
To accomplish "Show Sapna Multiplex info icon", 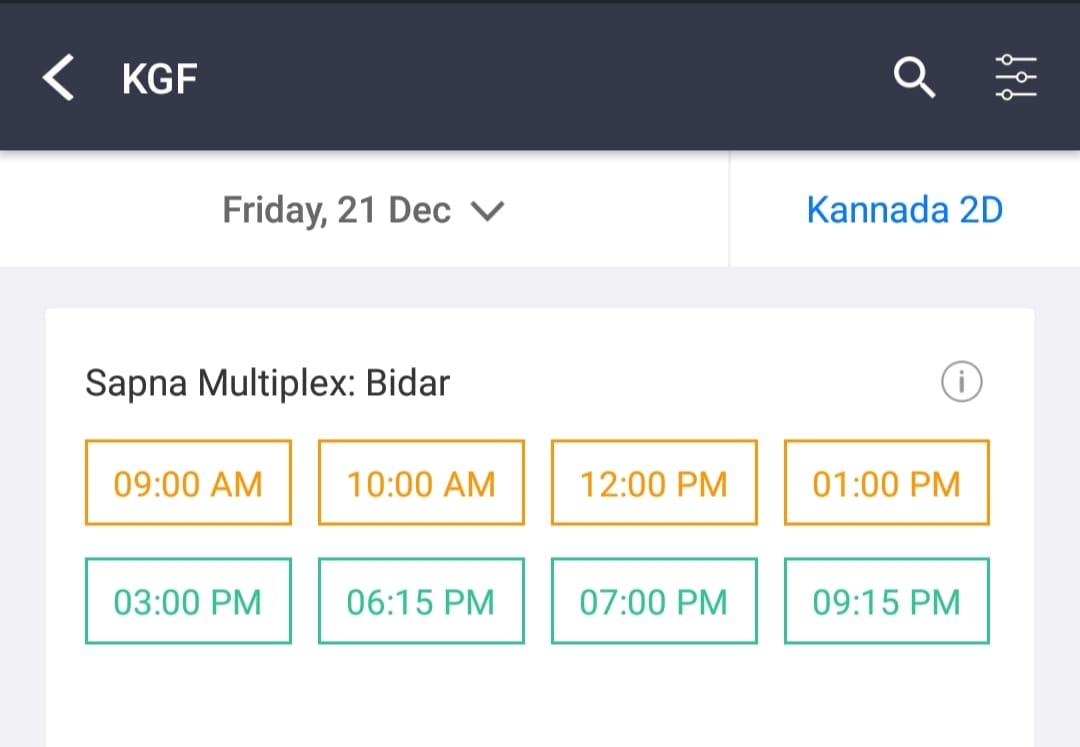I will 962,381.
